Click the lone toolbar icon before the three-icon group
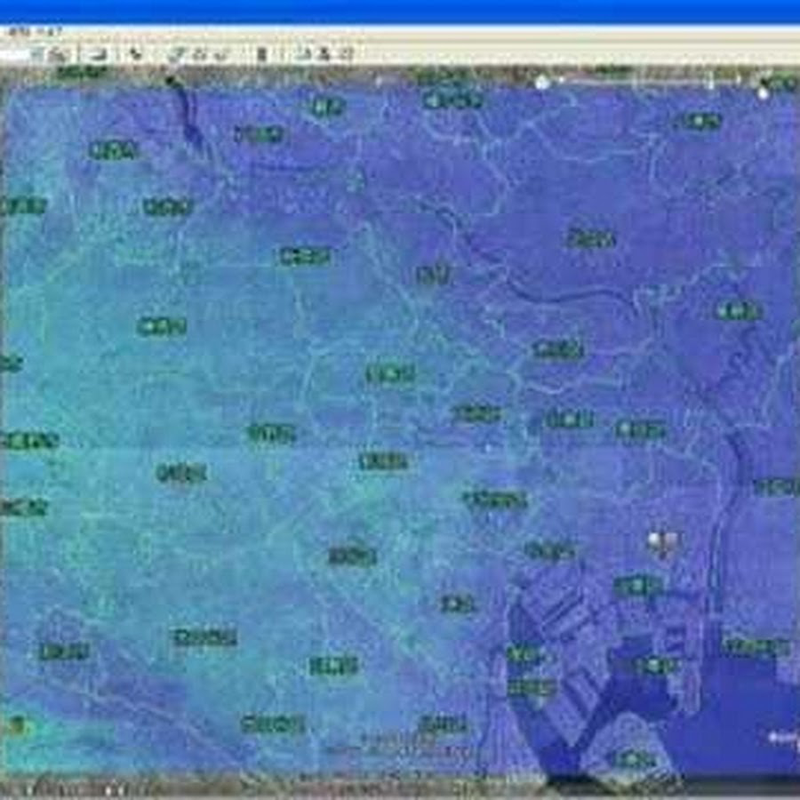800x800 pixels. 136,54
